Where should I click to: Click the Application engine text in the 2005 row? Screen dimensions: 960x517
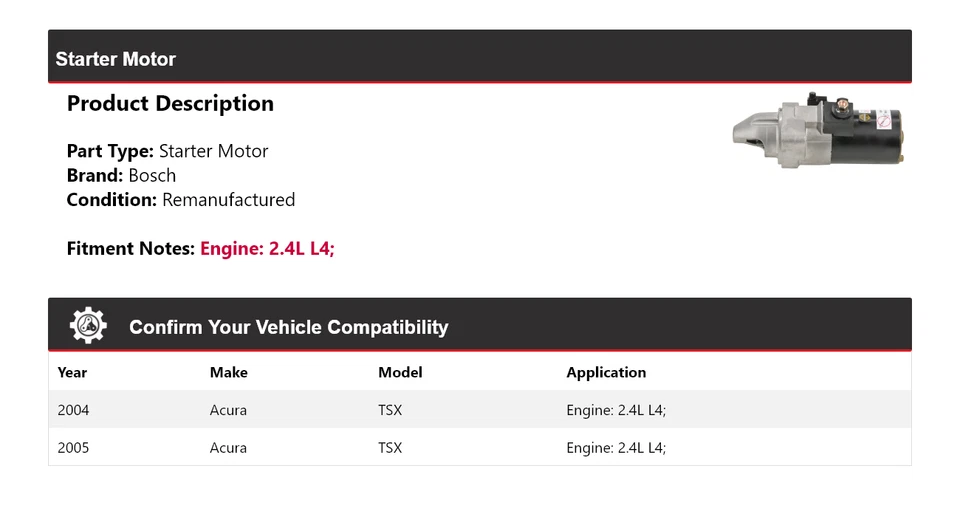pyautogui.click(x=616, y=448)
